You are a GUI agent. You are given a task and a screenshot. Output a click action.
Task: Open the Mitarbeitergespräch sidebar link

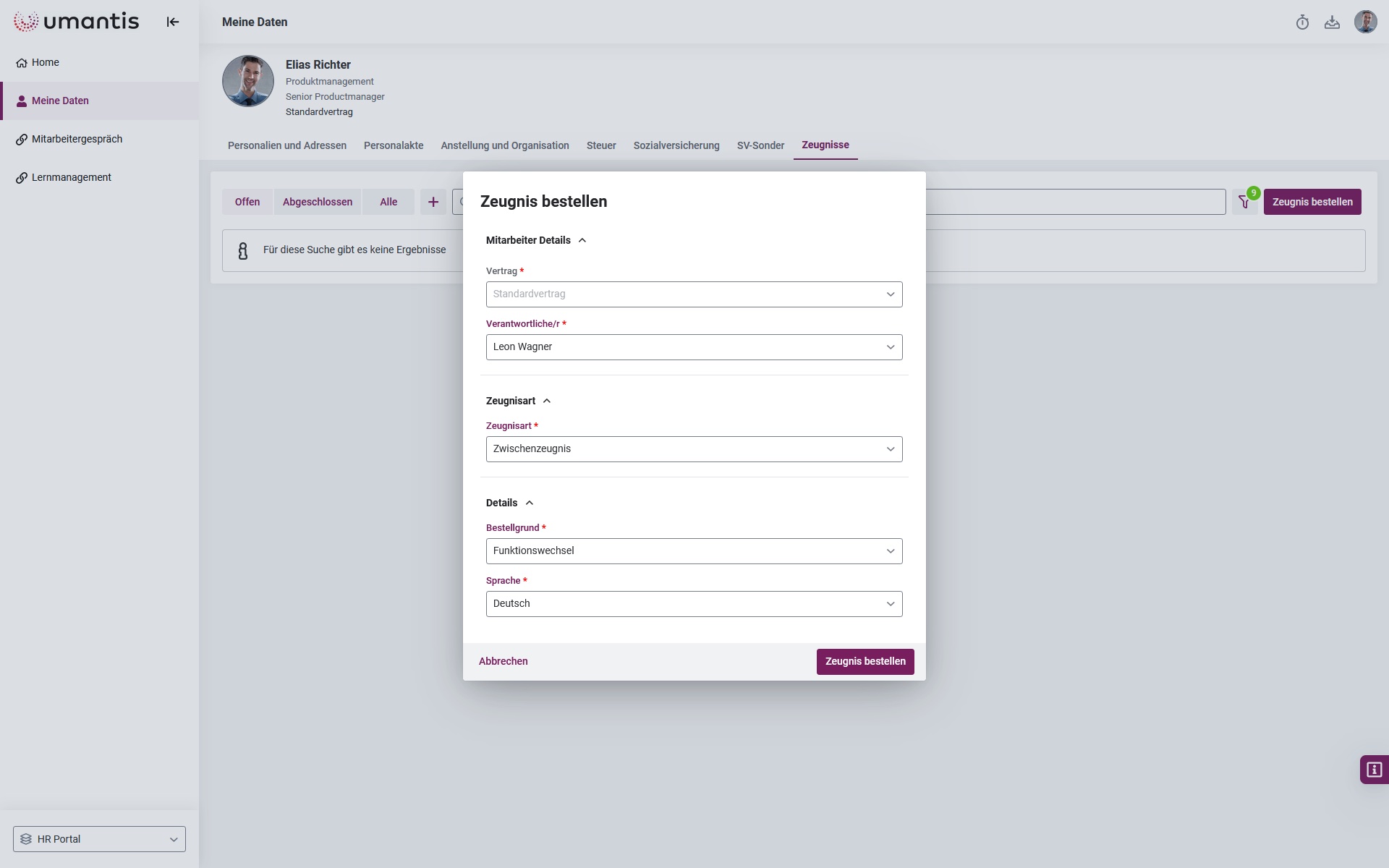tap(77, 139)
